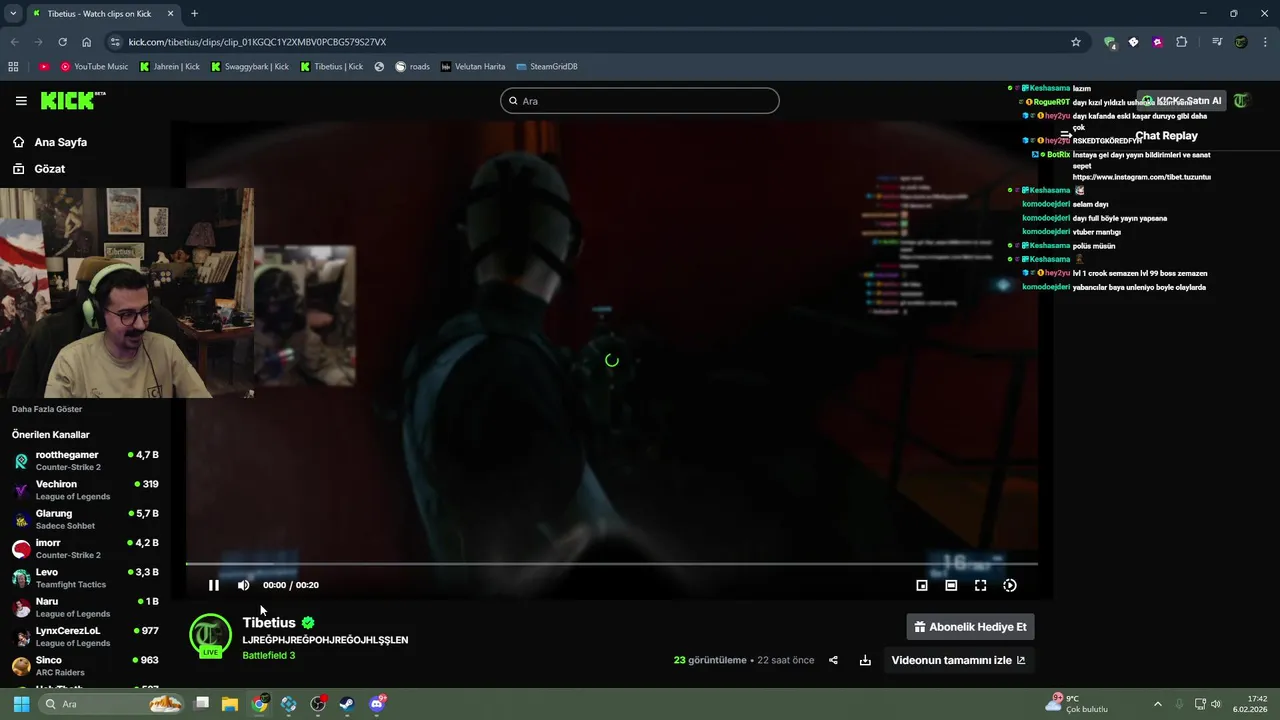Open imorr recommended channel

click(x=85, y=548)
